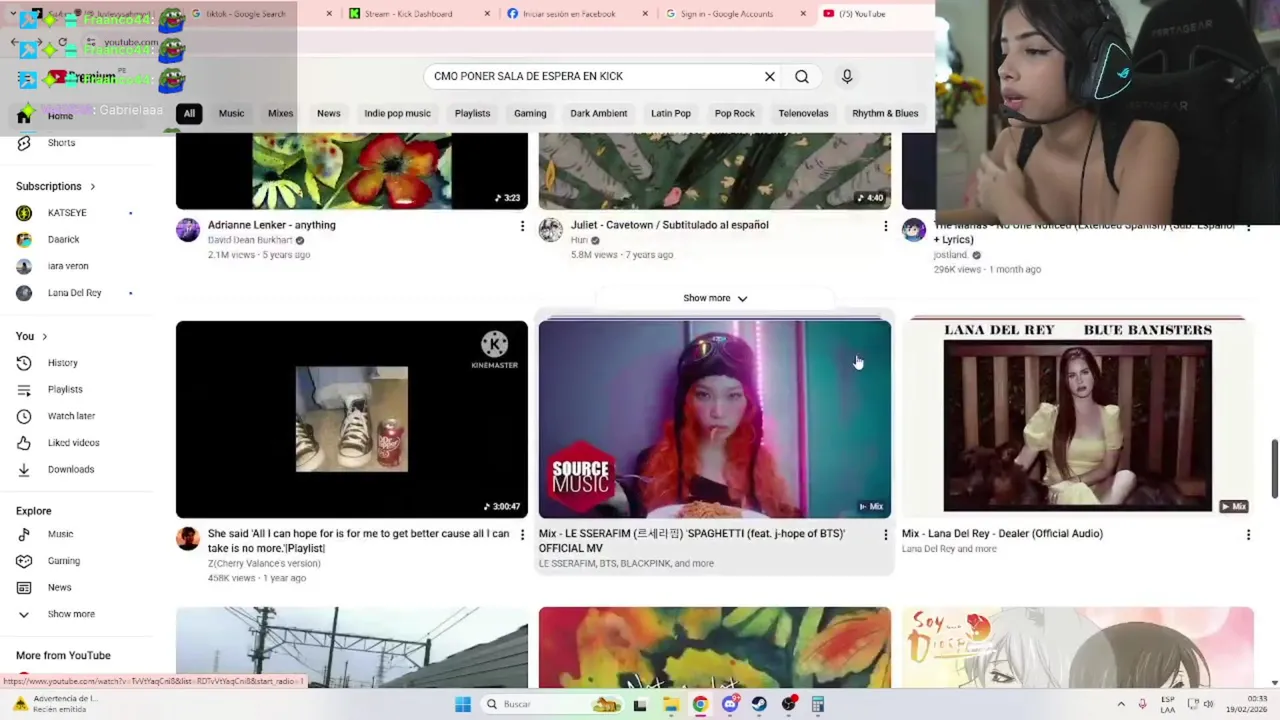Screen dimensions: 1280x720
Task: Show hidden system tray icons
Action: tap(1120, 704)
